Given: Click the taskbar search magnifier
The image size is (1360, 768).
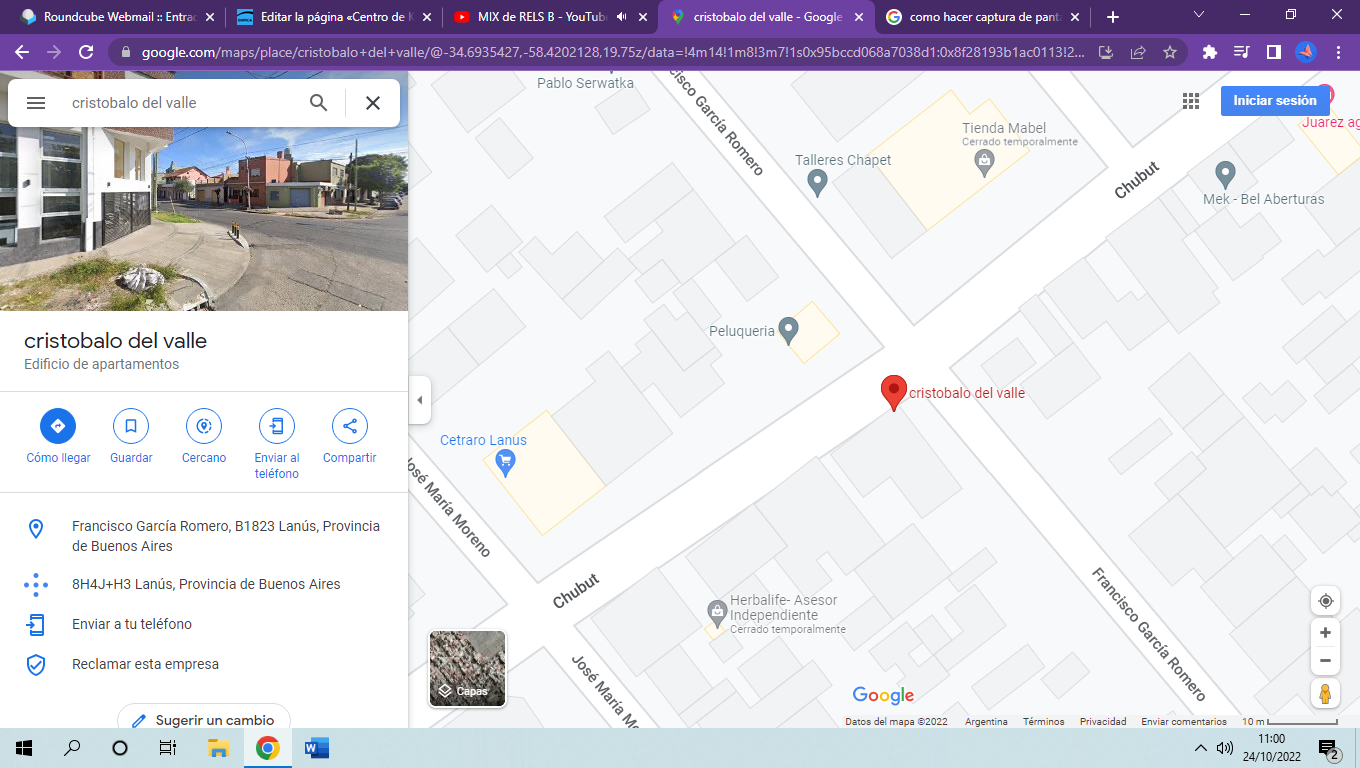Looking at the screenshot, I should [72, 748].
